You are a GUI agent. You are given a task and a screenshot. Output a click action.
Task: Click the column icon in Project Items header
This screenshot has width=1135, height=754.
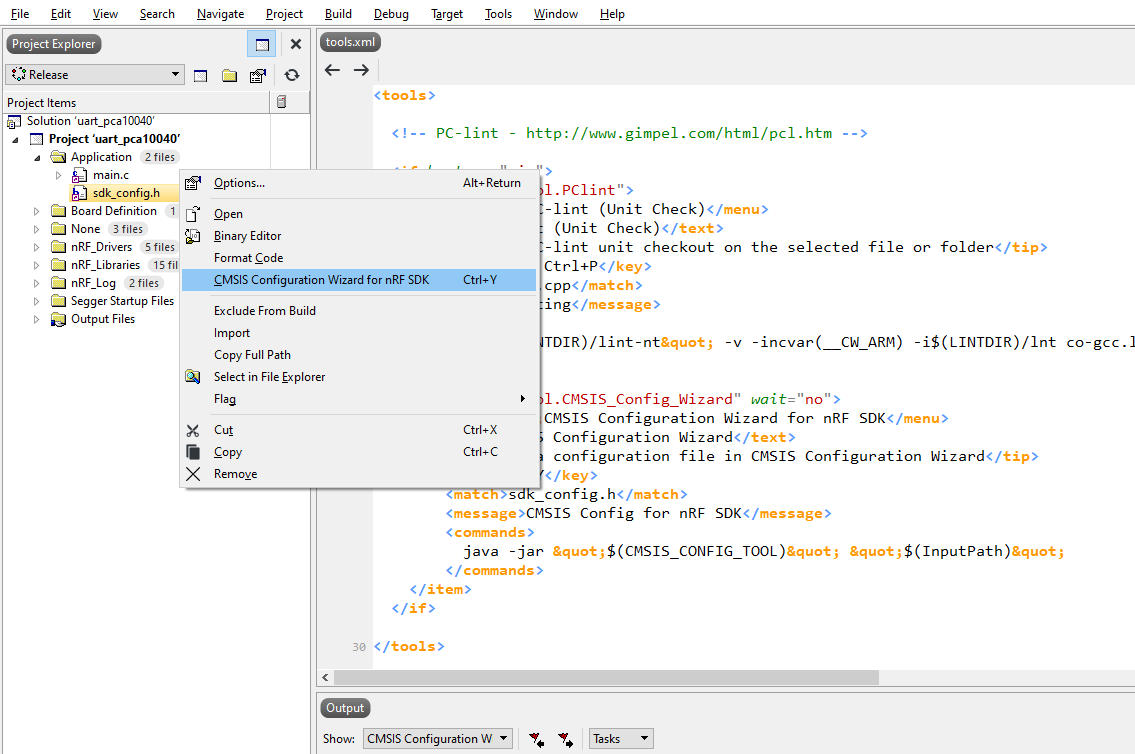coord(282,102)
